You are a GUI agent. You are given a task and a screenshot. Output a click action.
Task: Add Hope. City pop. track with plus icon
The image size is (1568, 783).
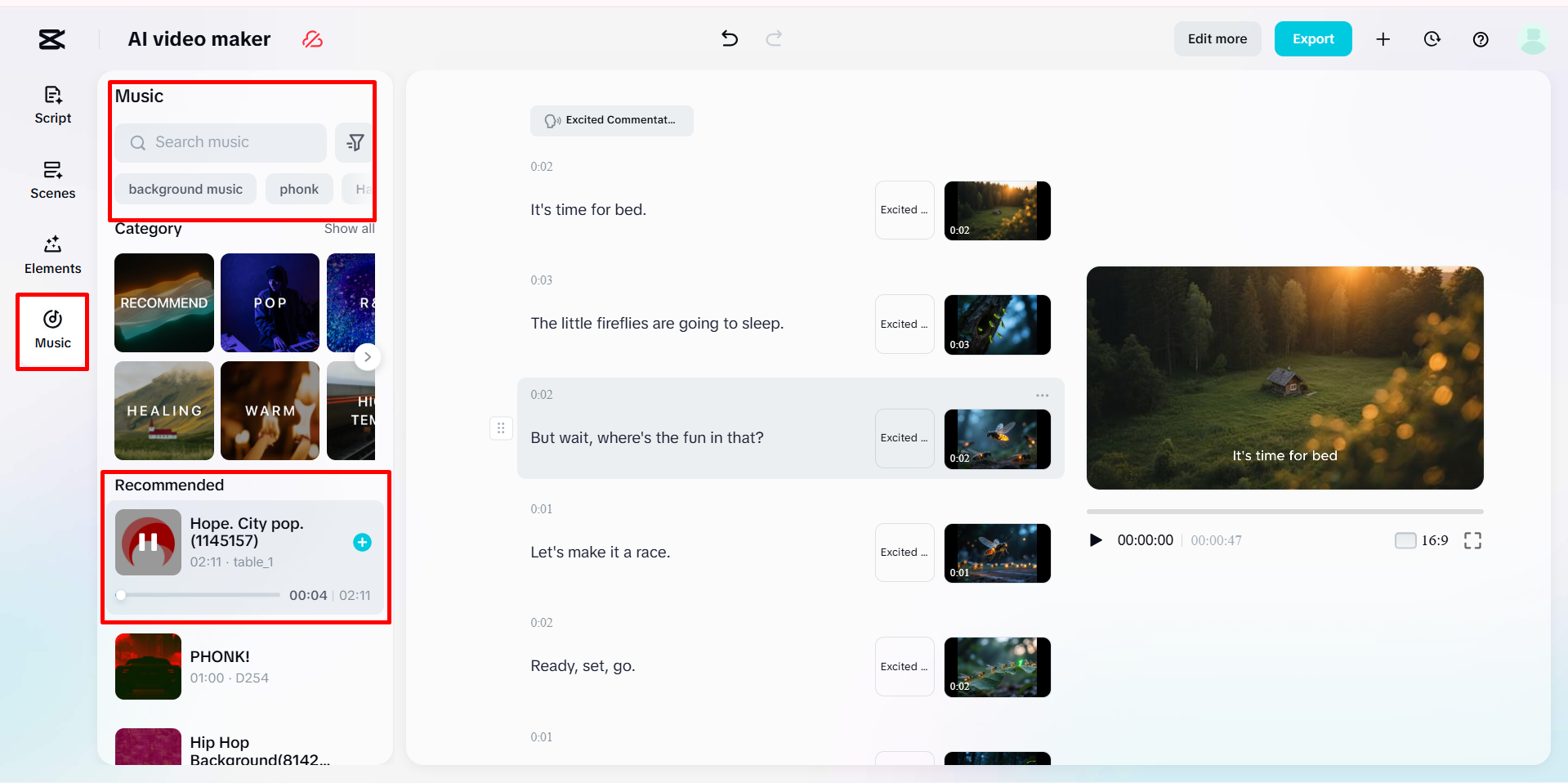[x=362, y=542]
